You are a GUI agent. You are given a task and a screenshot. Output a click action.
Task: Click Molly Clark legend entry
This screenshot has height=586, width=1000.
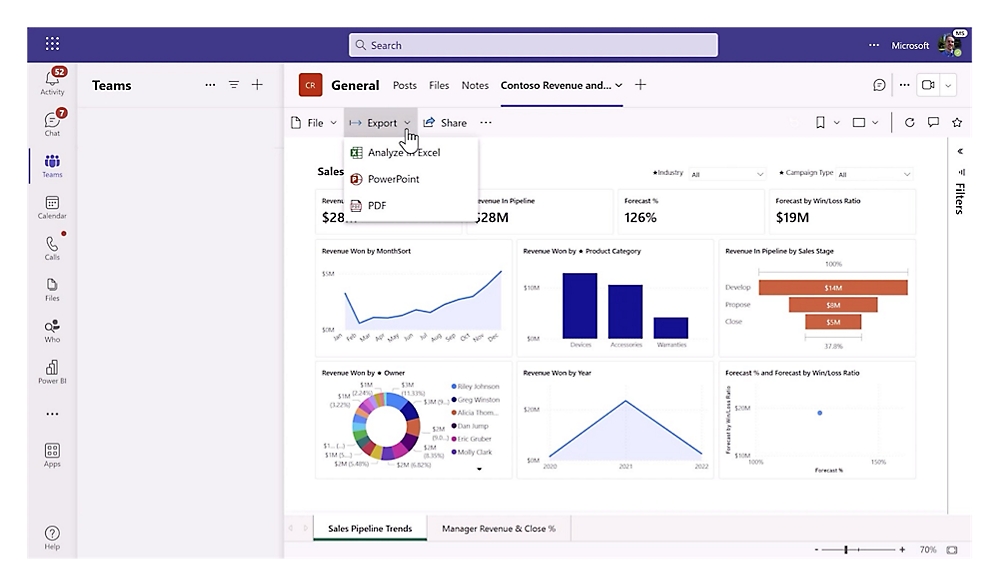pos(472,452)
